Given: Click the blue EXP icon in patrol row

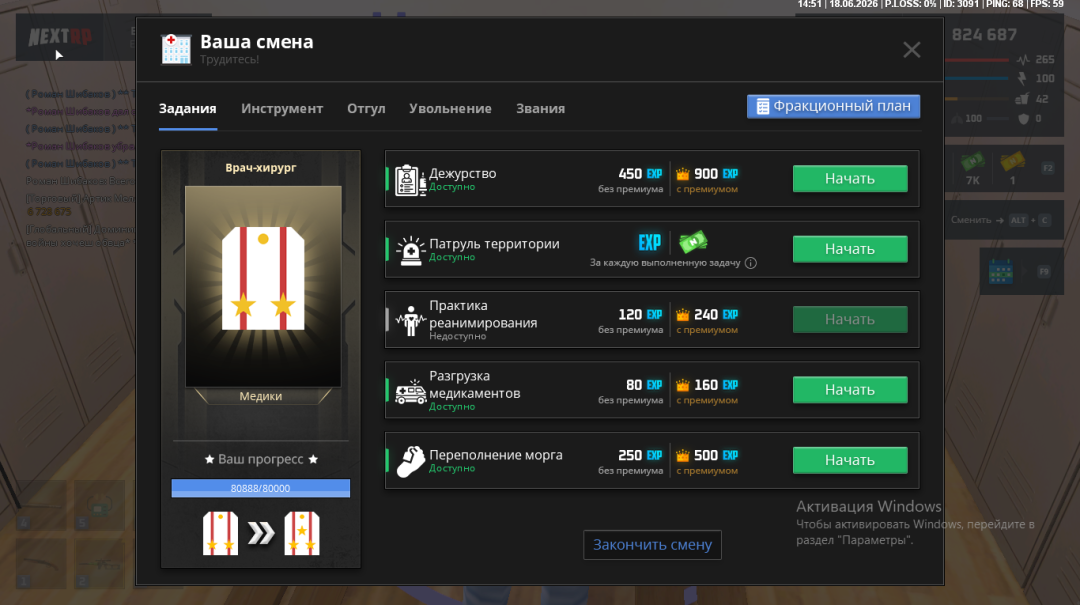Looking at the screenshot, I should point(650,243).
